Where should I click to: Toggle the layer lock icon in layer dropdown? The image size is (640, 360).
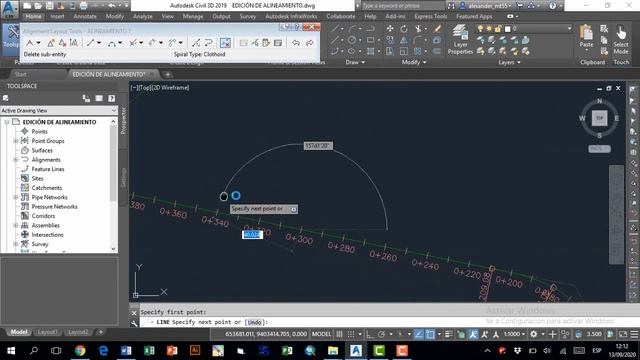pos(498,29)
